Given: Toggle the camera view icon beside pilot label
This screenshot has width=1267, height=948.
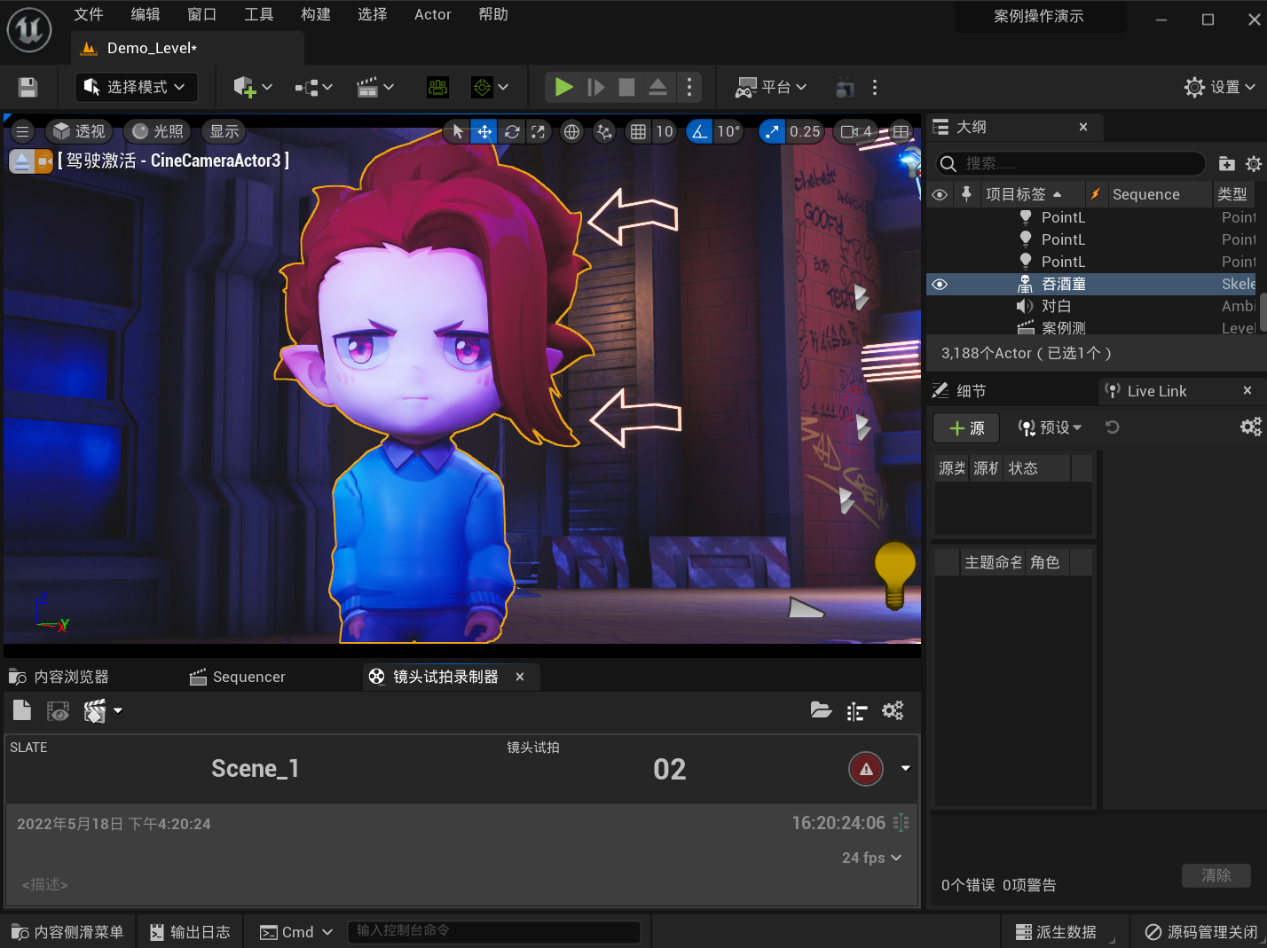Looking at the screenshot, I should click(44, 161).
